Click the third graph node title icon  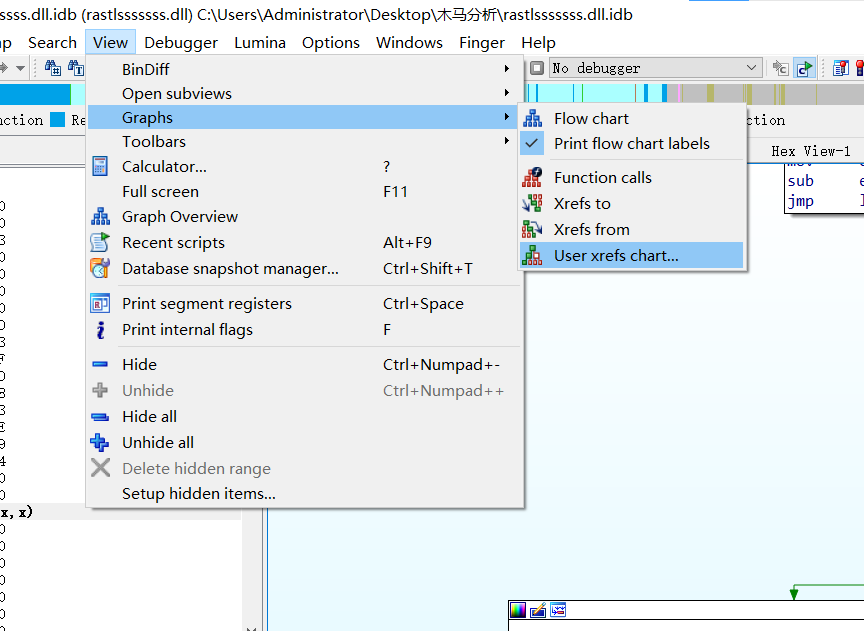(x=558, y=610)
